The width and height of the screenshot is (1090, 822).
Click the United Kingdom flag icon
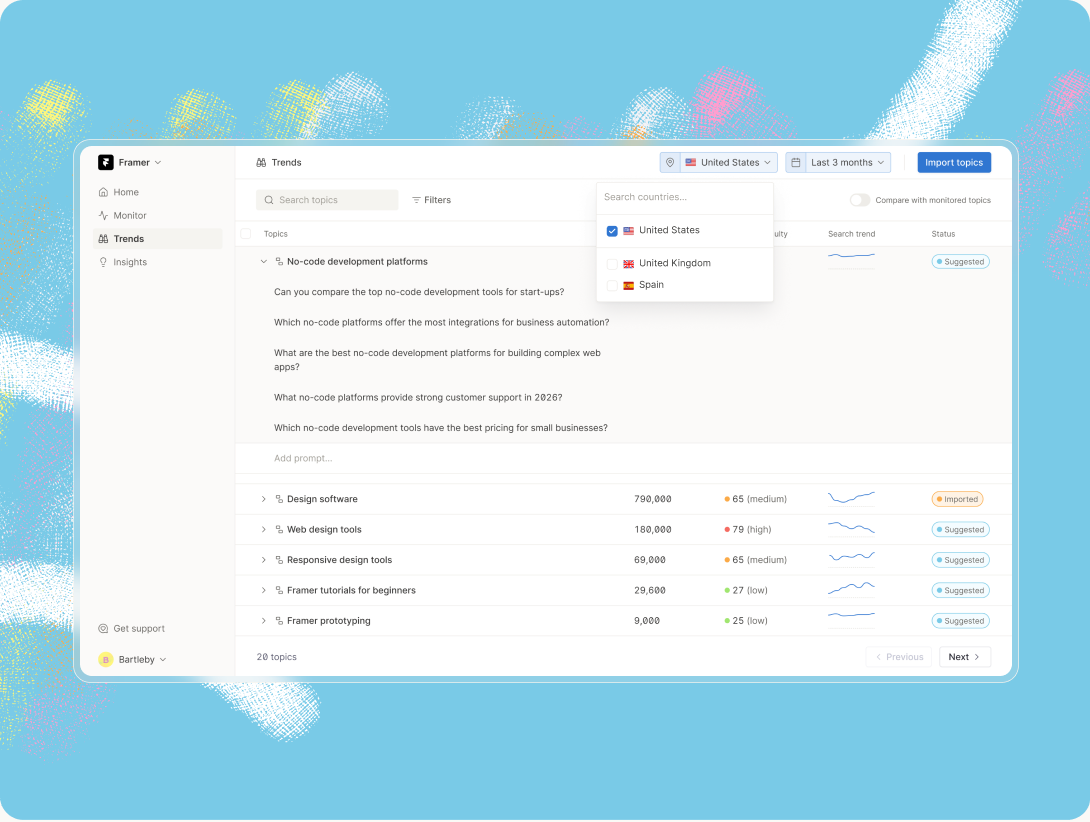(x=628, y=264)
